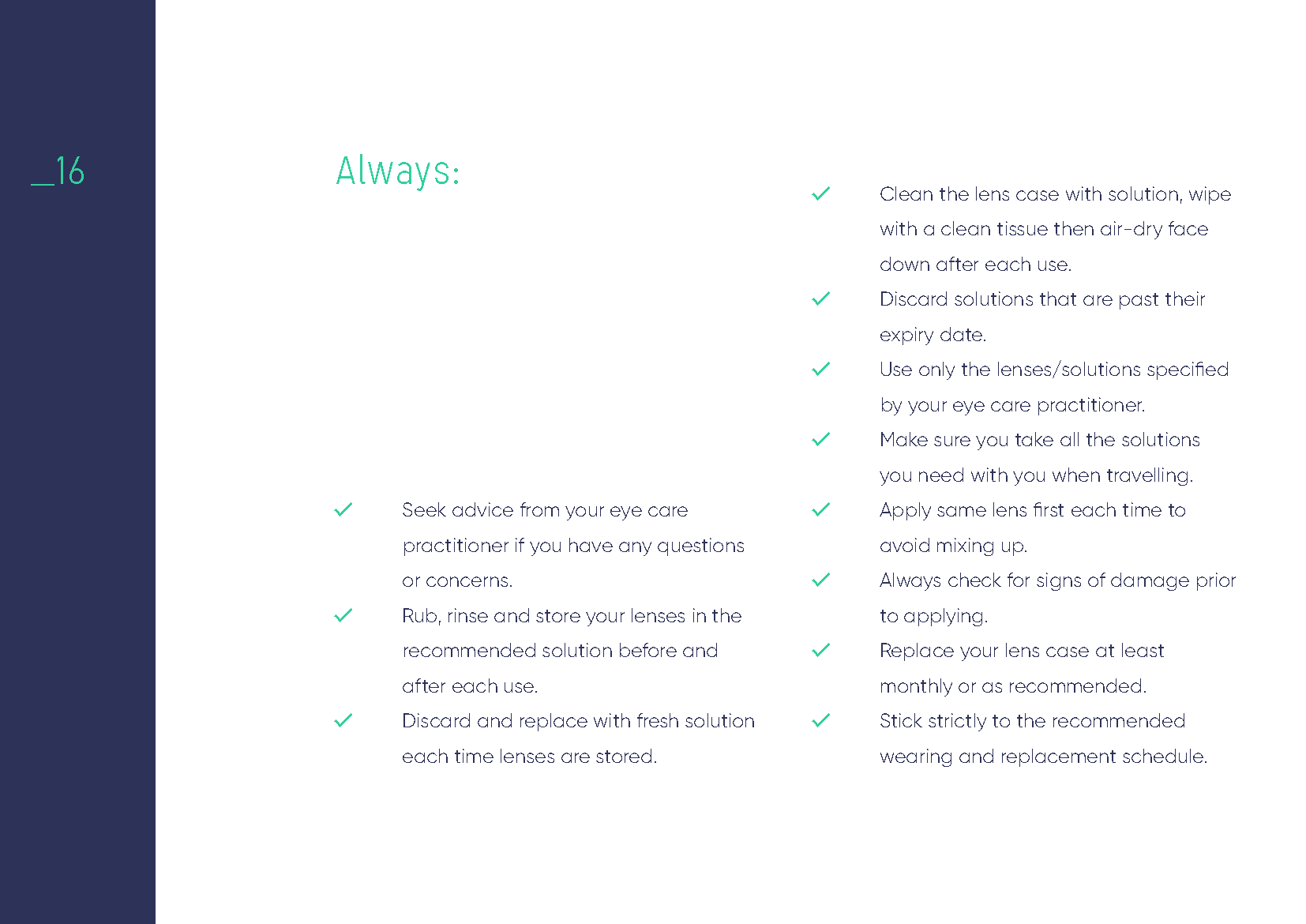
Task: Click the checkmark next to 'Rub, rinse and store'
Action: click(343, 615)
